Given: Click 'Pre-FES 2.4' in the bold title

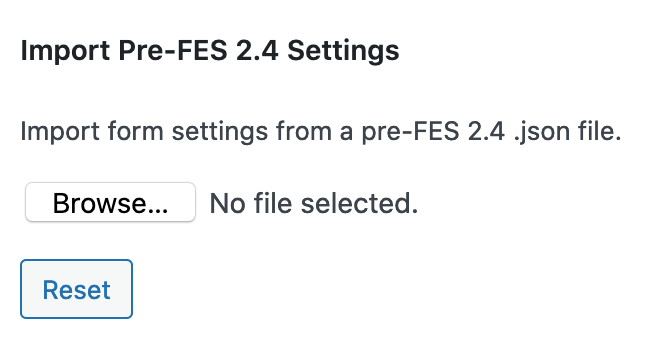Looking at the screenshot, I should point(198,51).
